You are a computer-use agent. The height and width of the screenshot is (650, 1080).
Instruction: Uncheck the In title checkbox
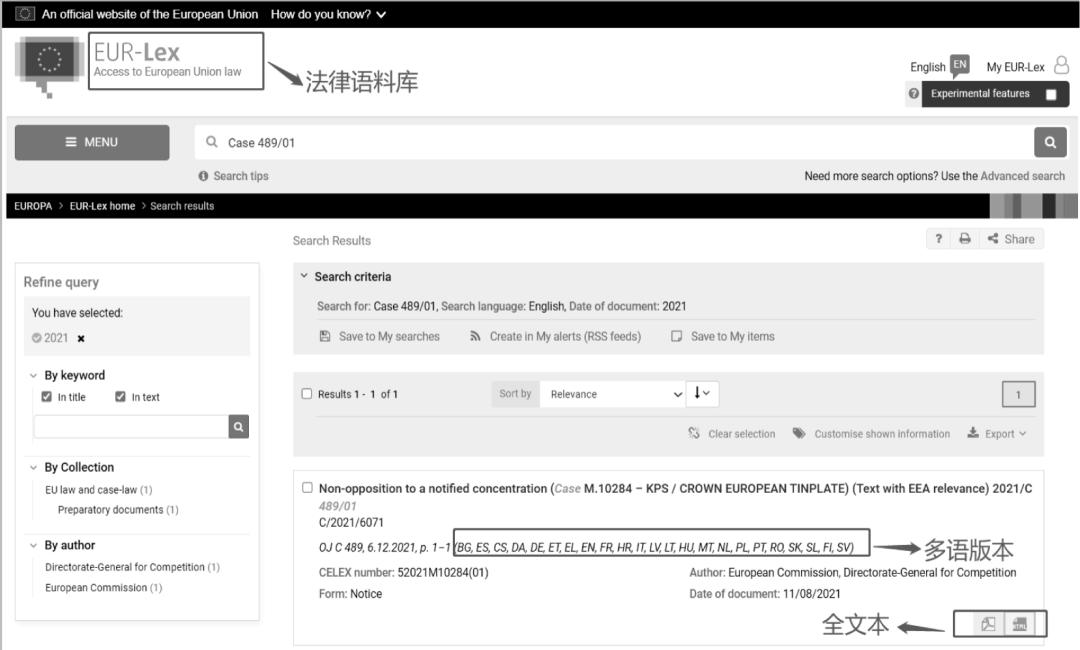46,397
